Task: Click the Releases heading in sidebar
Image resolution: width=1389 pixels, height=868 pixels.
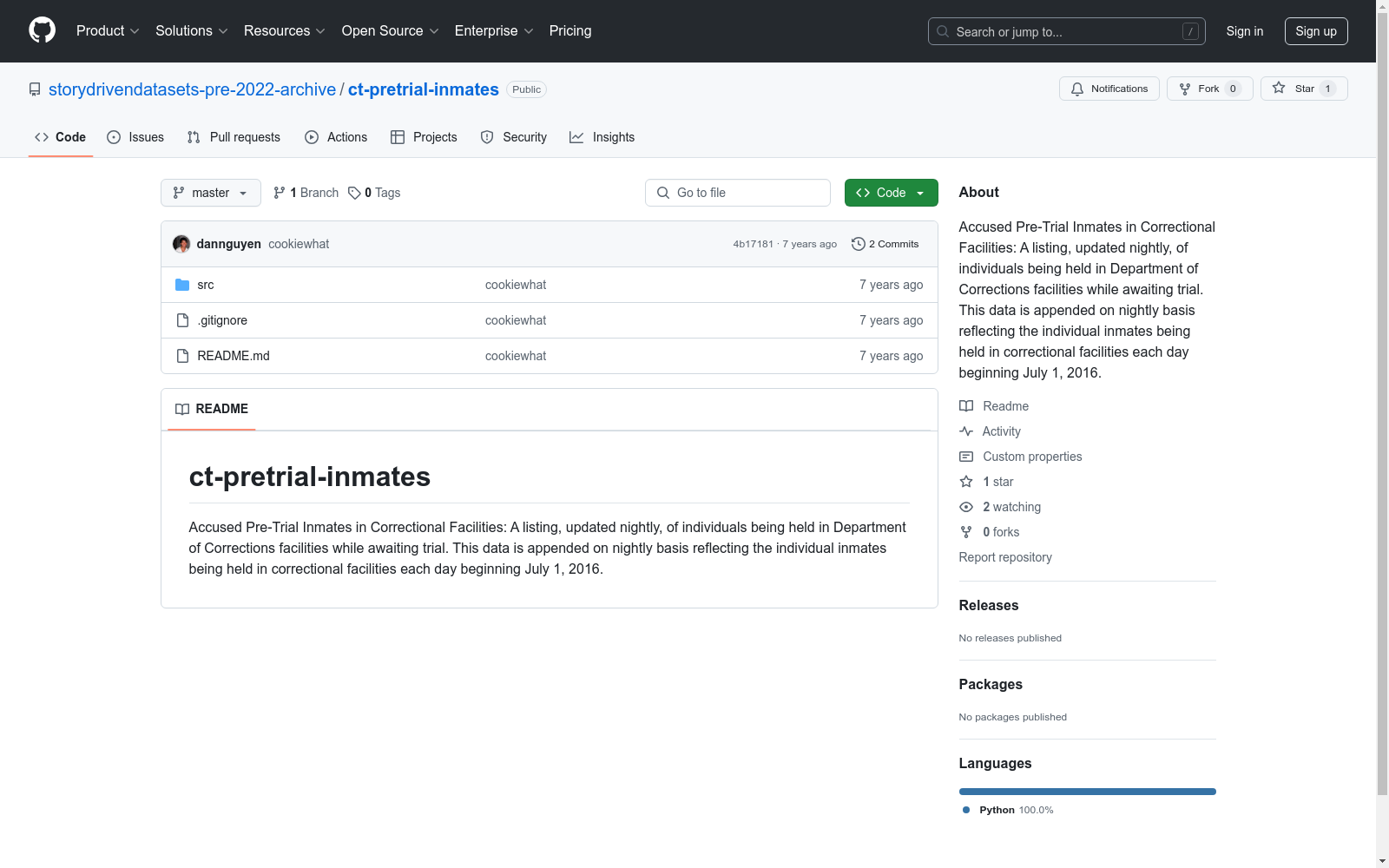Action: coord(989,606)
